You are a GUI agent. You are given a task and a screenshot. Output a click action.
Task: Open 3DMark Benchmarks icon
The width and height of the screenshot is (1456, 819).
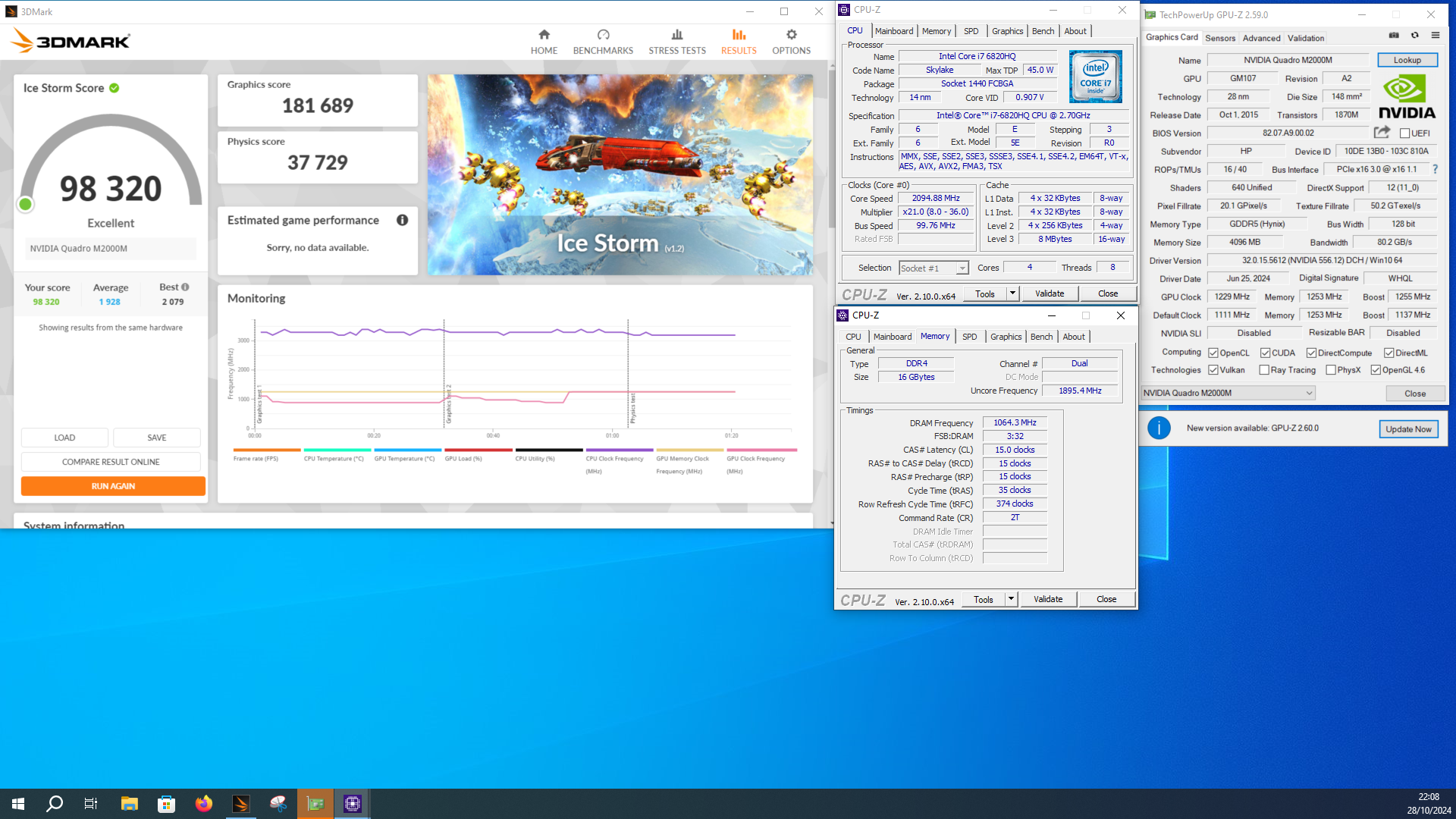603,35
